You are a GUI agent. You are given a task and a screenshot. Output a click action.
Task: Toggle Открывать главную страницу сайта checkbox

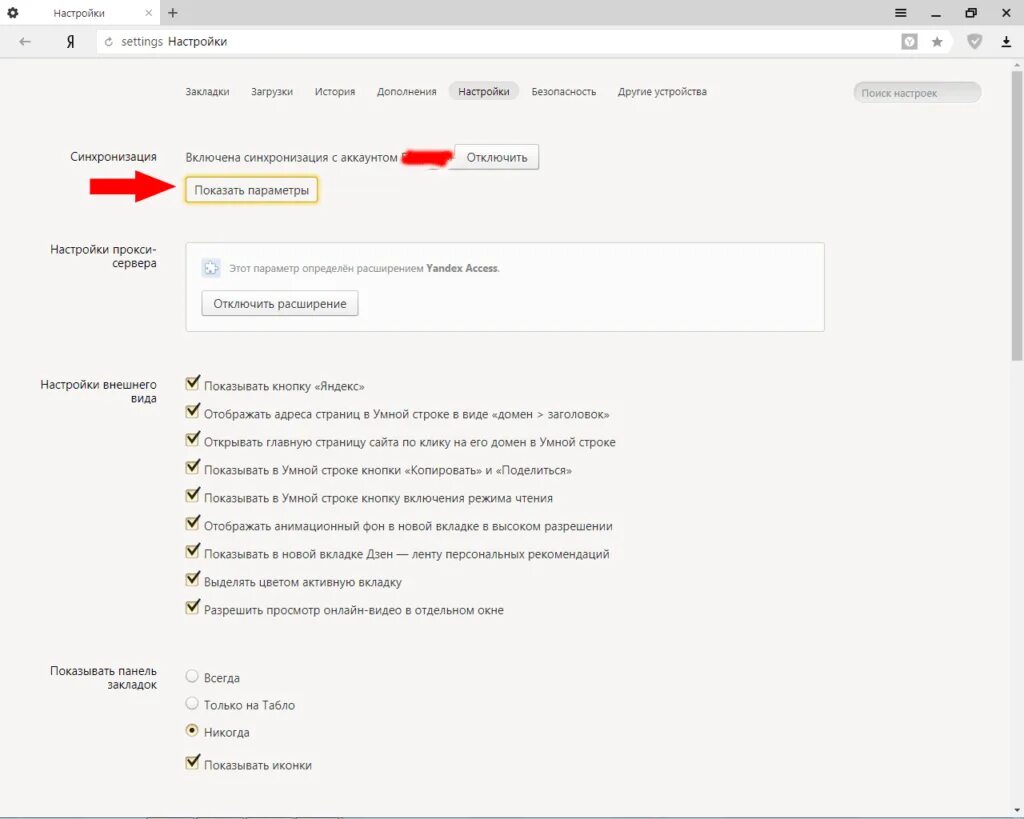click(192, 440)
